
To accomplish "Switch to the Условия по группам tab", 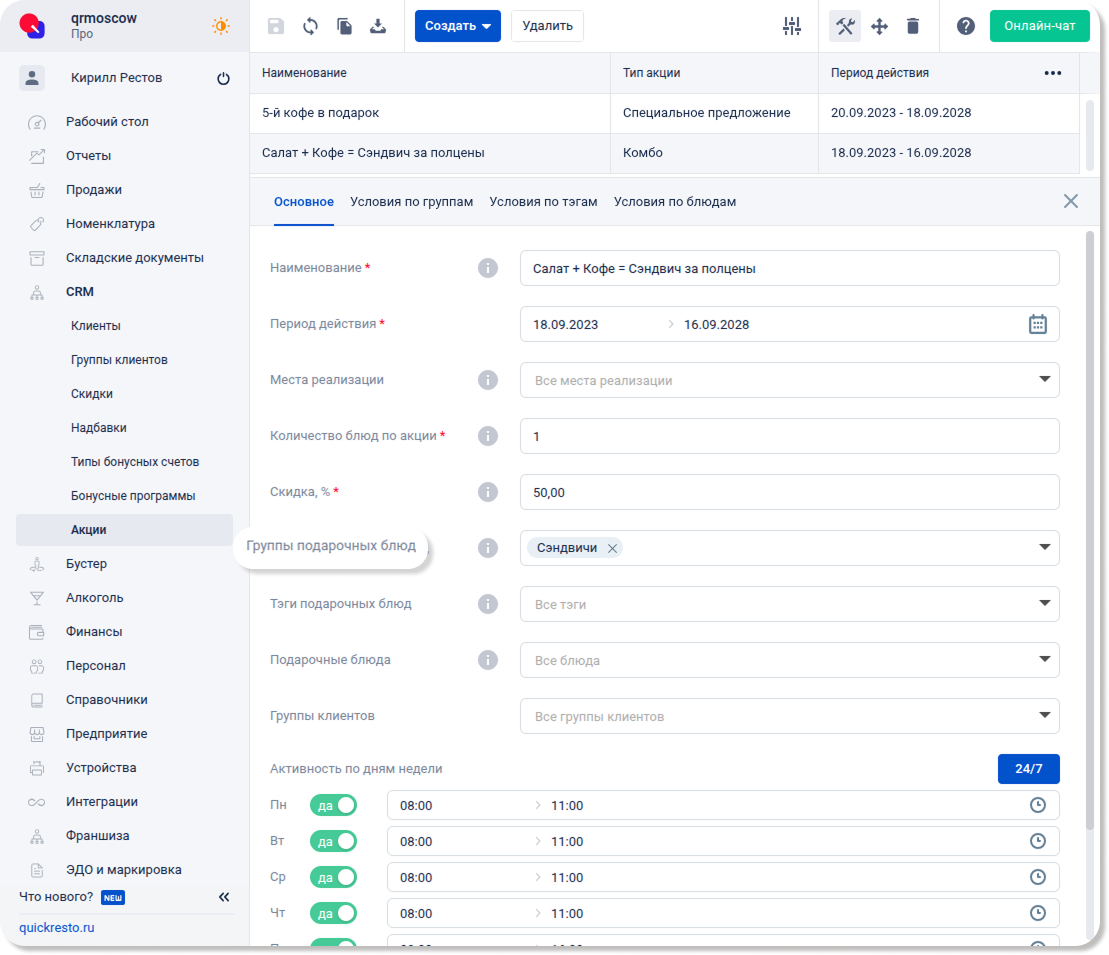I will [x=411, y=202].
